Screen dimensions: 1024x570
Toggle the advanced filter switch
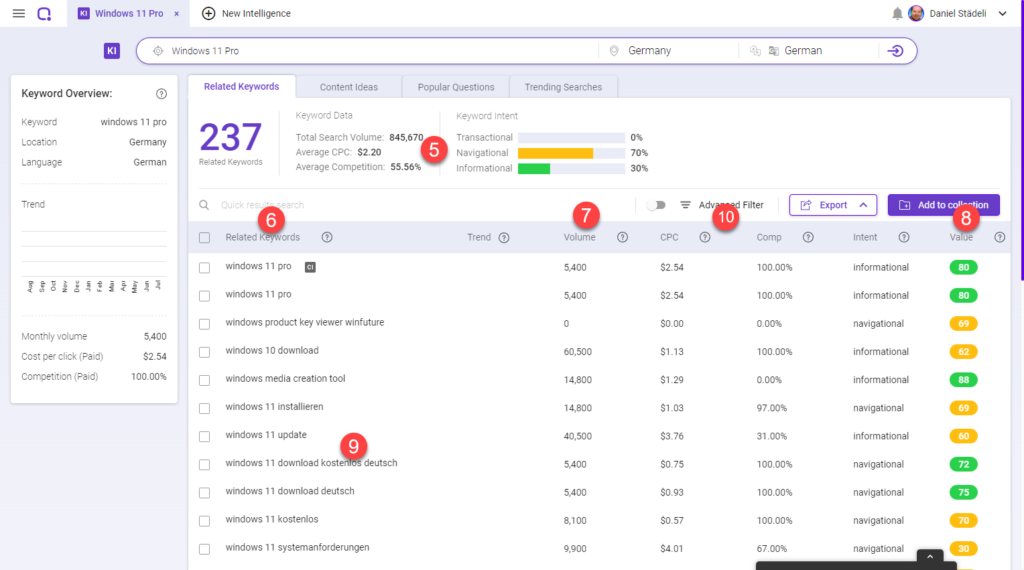tap(656, 205)
